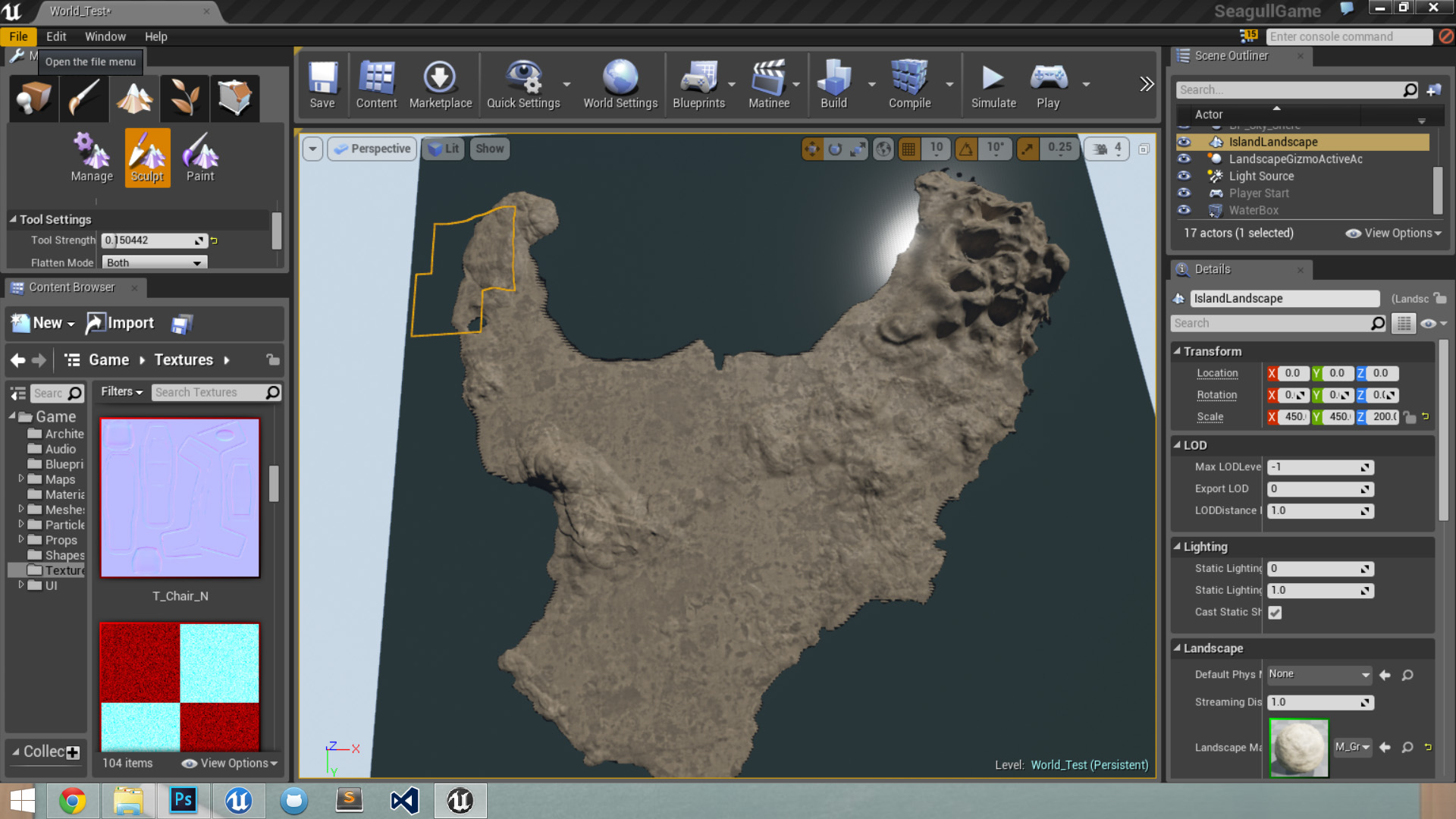Viewport: 1456px width, 819px height.
Task: Click the Import button
Action: [x=120, y=323]
